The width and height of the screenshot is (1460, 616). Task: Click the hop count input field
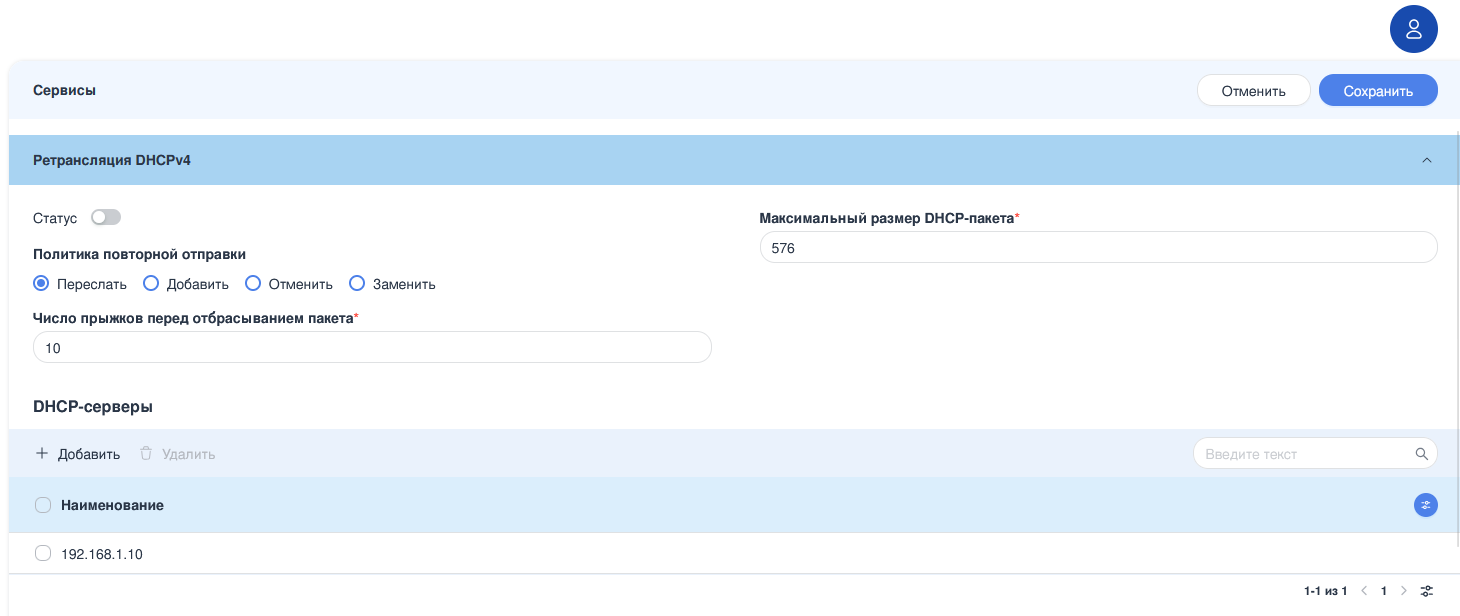pyautogui.click(x=372, y=348)
